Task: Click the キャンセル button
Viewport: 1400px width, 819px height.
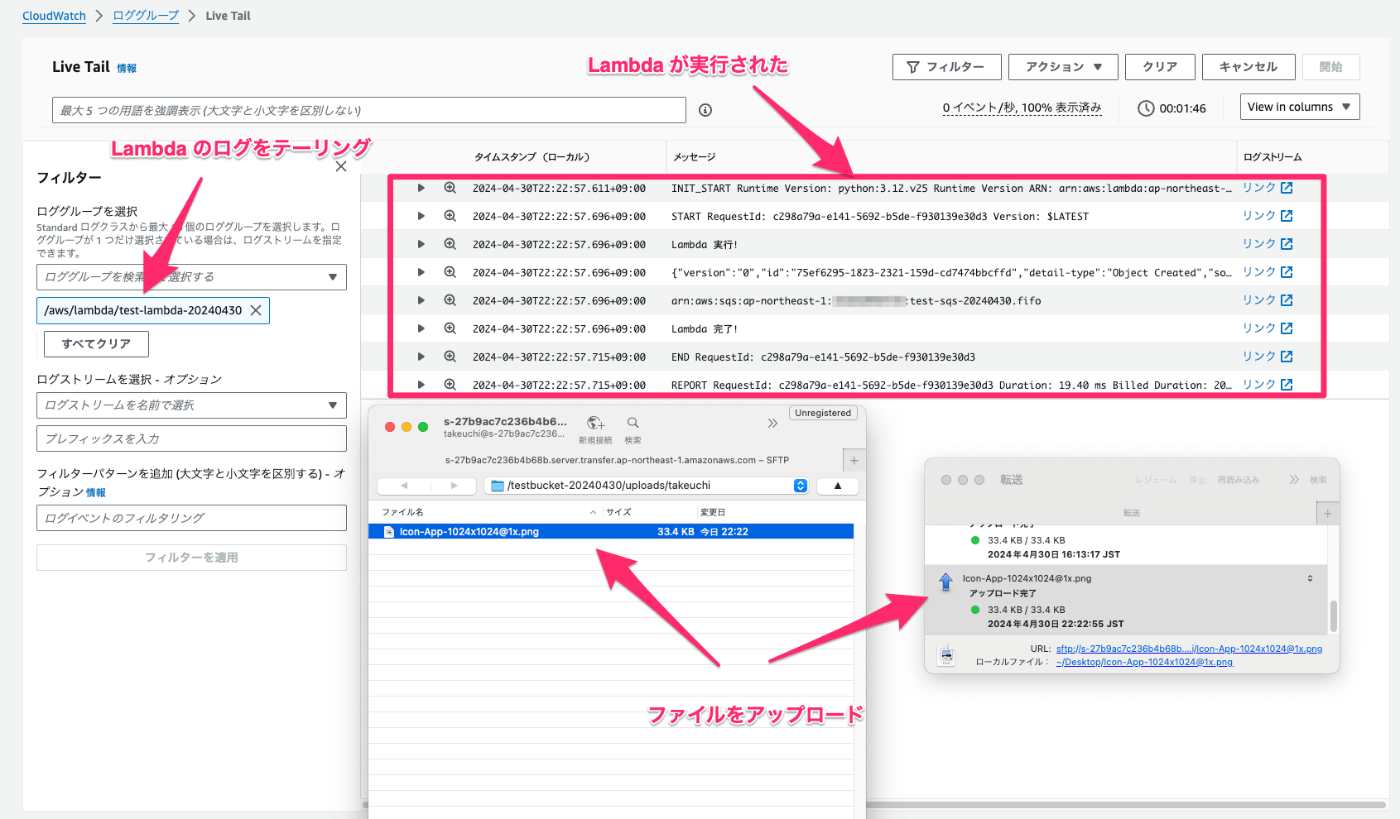Action: point(1248,67)
